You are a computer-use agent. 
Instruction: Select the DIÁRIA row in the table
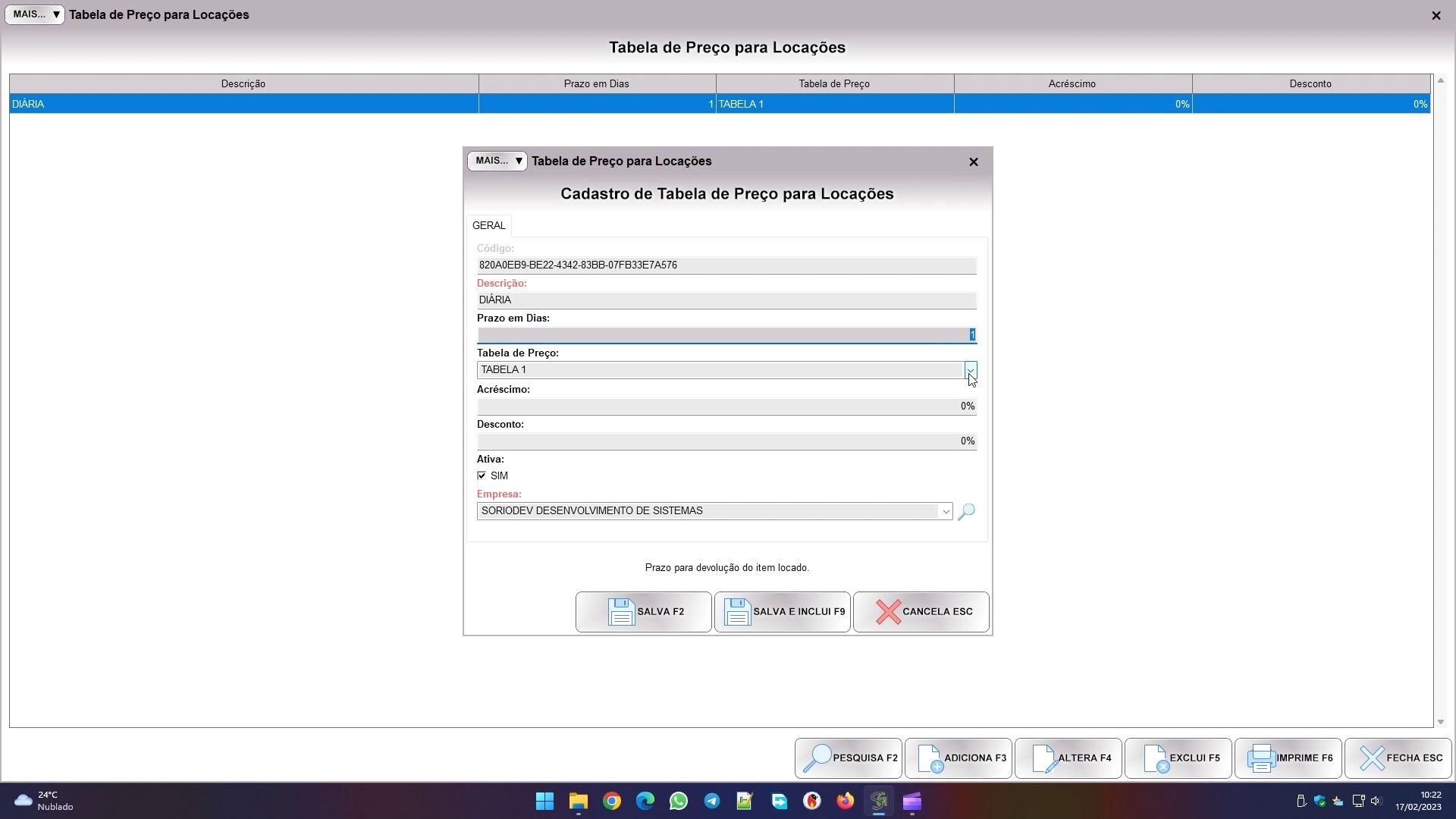point(243,104)
